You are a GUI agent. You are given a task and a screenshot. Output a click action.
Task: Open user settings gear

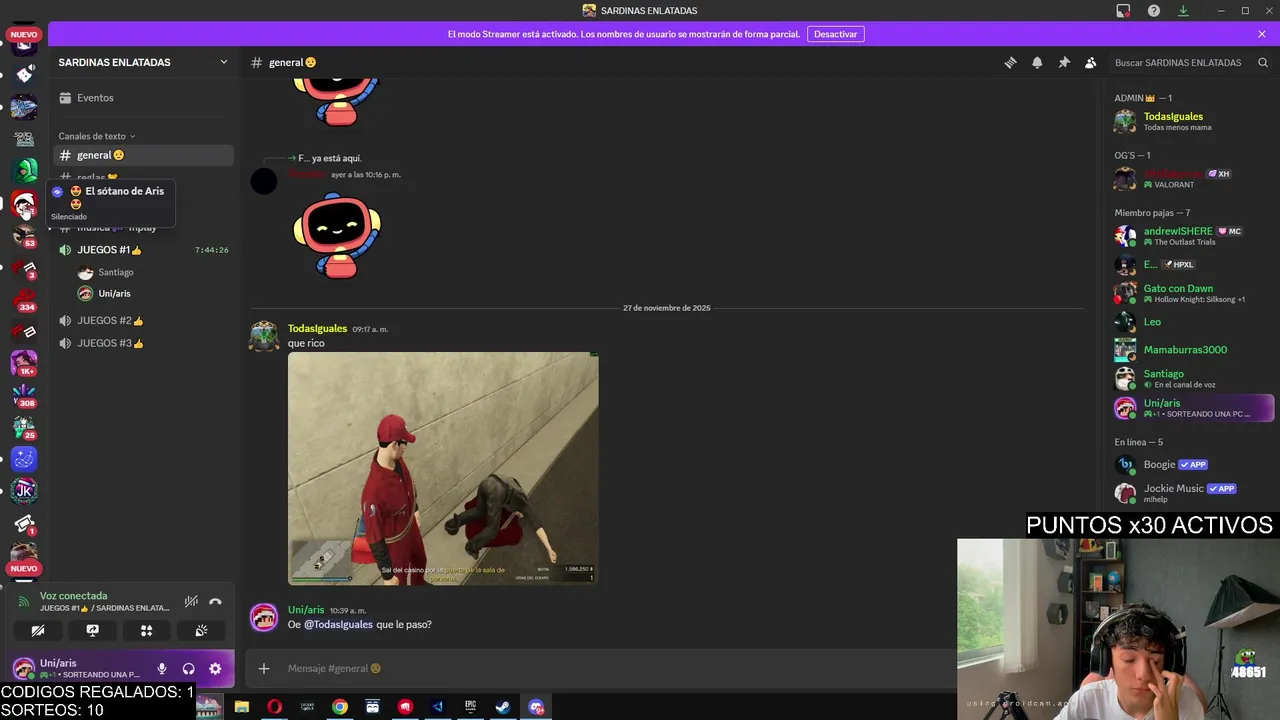(215, 669)
